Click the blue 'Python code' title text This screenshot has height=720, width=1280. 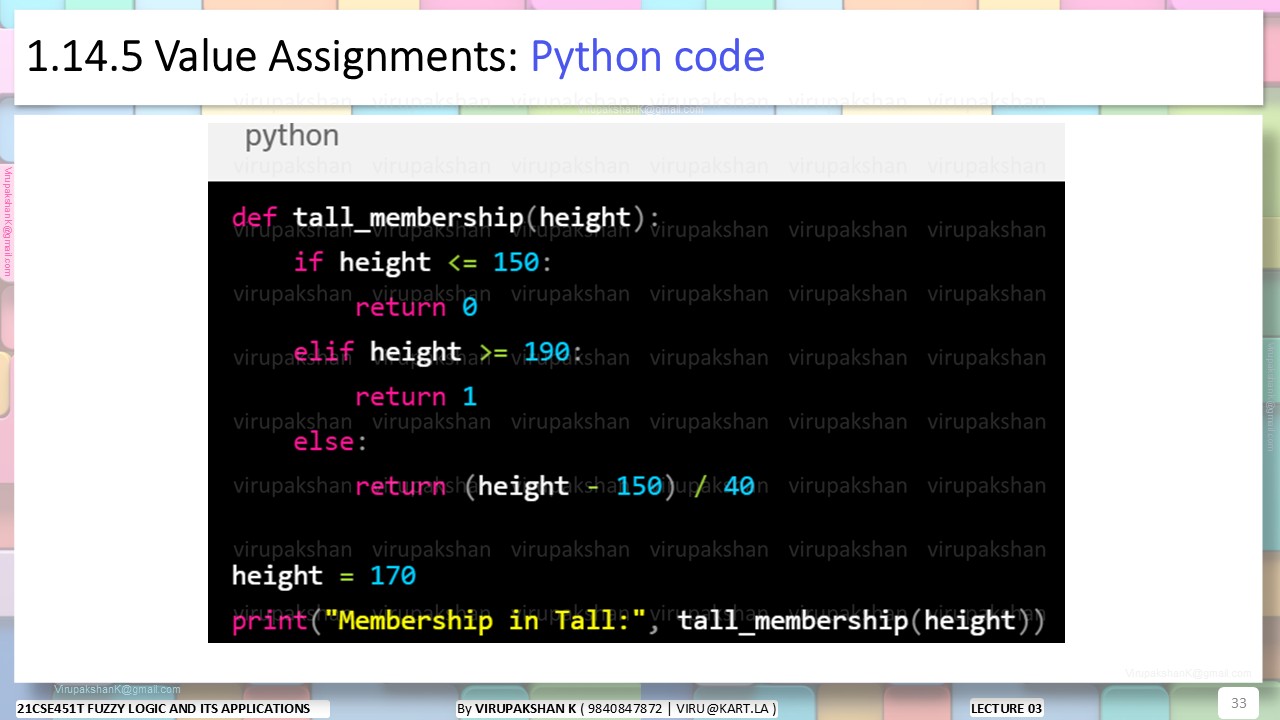tap(647, 57)
